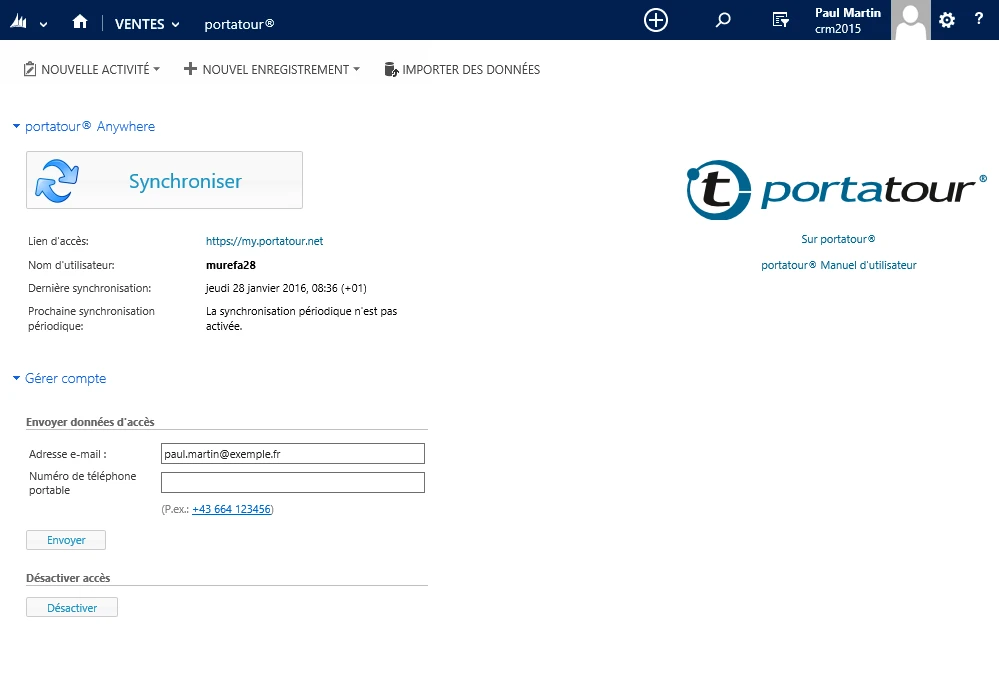Click the NOUVEL ENREGISTREMENT plus icon
This screenshot has width=999, height=700.
coord(190,68)
